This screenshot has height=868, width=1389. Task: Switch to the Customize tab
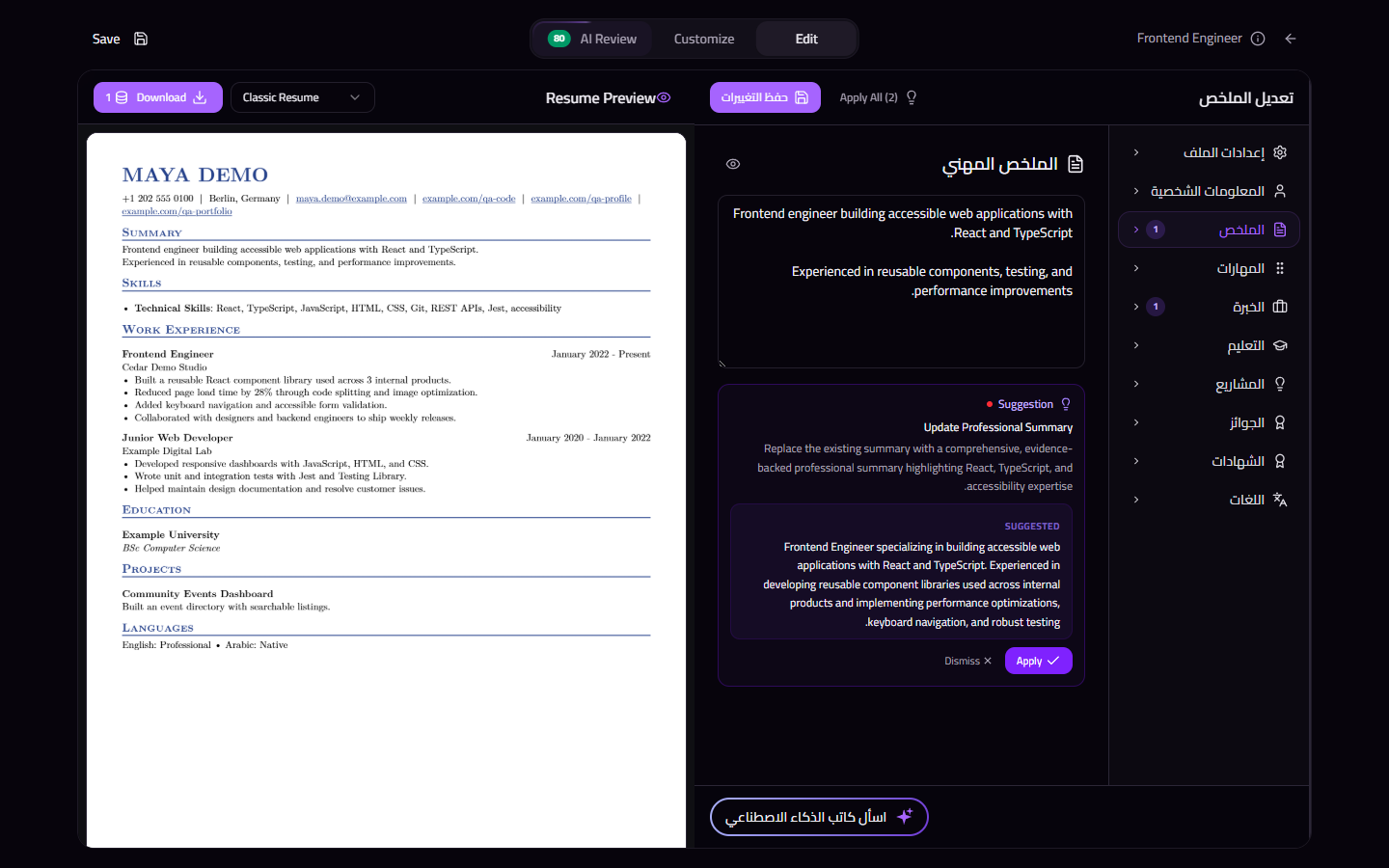click(704, 39)
